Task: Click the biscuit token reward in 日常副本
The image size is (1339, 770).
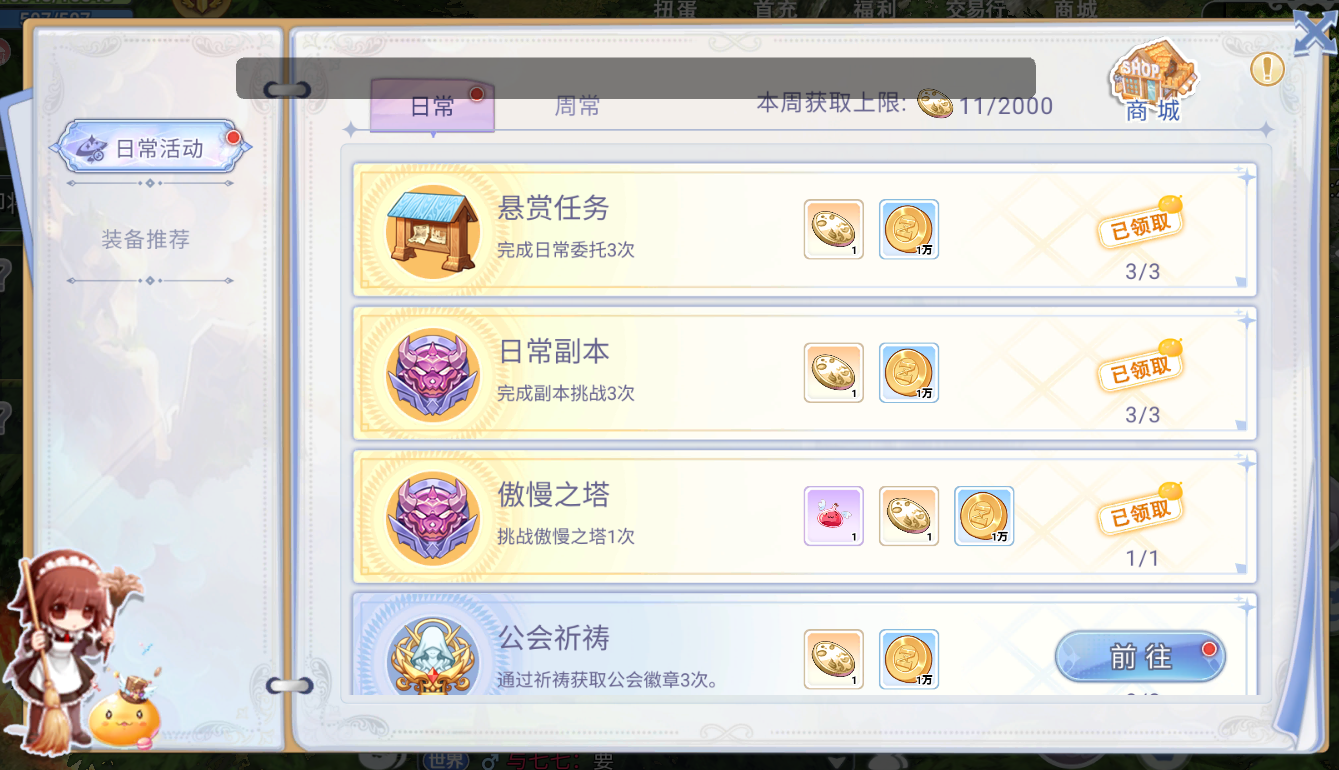Action: [833, 373]
